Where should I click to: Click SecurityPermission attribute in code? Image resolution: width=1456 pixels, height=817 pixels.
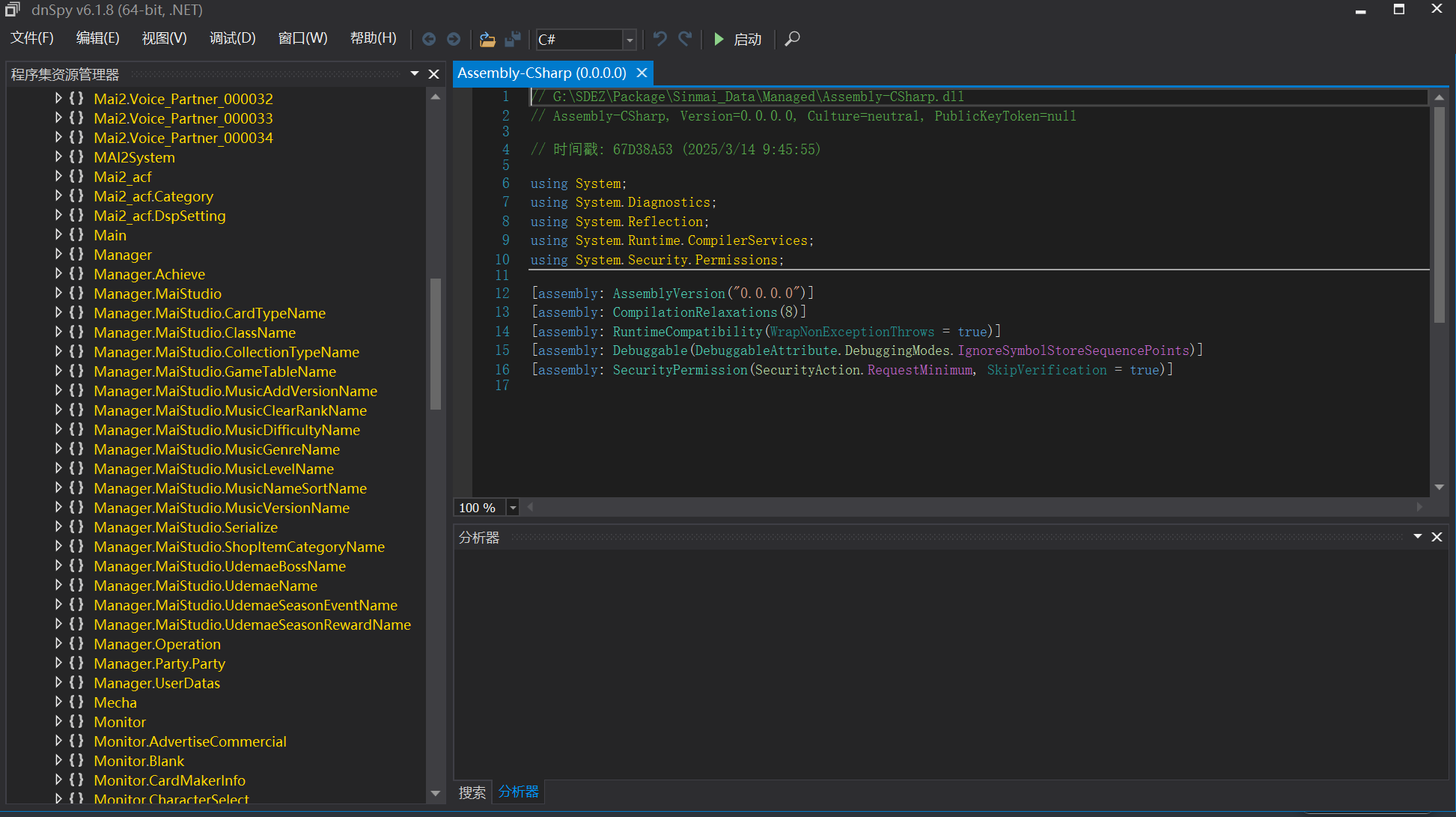(x=680, y=369)
